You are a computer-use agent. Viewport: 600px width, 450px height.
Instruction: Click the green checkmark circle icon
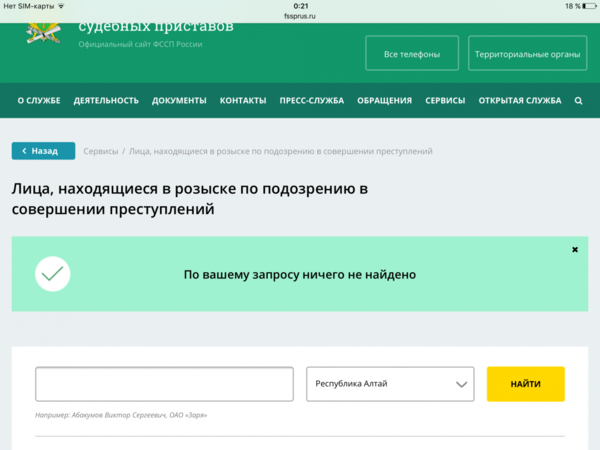[52, 274]
